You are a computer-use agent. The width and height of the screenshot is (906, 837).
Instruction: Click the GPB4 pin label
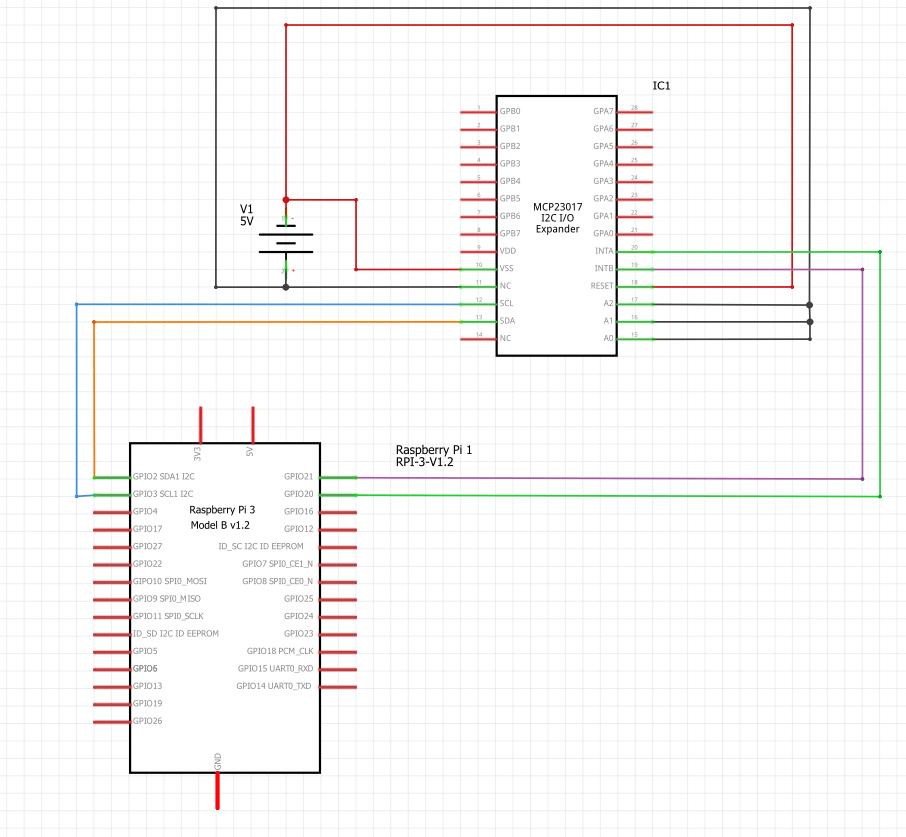coord(510,181)
